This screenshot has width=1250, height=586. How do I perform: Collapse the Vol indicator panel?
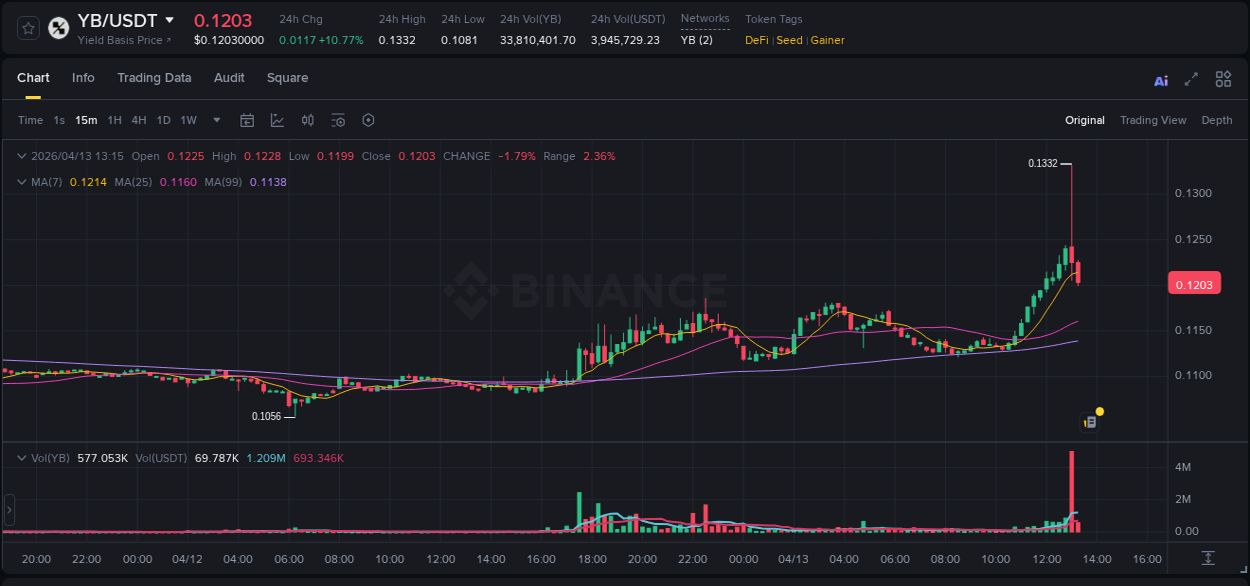coord(22,456)
